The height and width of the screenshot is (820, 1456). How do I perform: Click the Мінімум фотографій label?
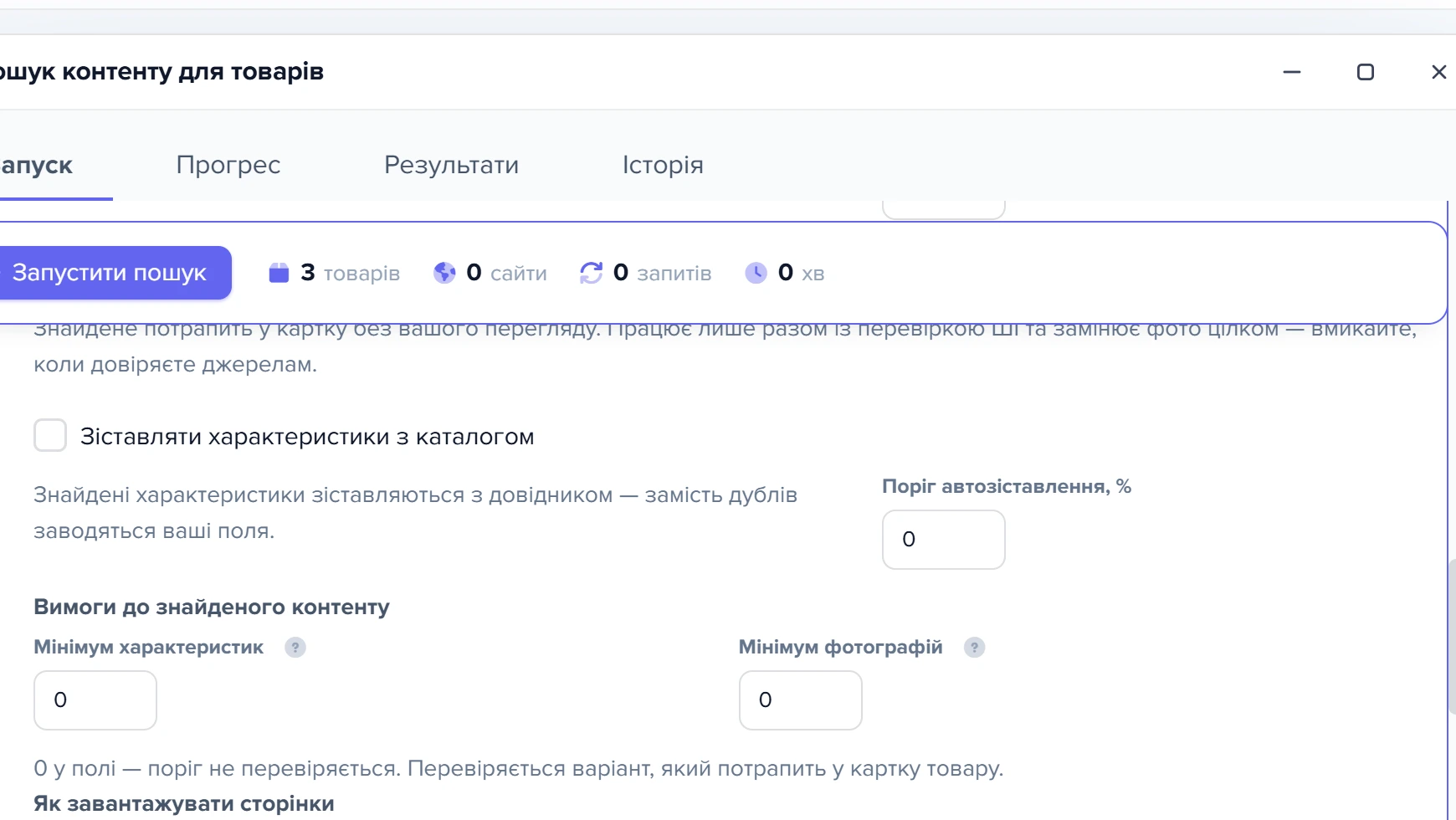point(840,648)
